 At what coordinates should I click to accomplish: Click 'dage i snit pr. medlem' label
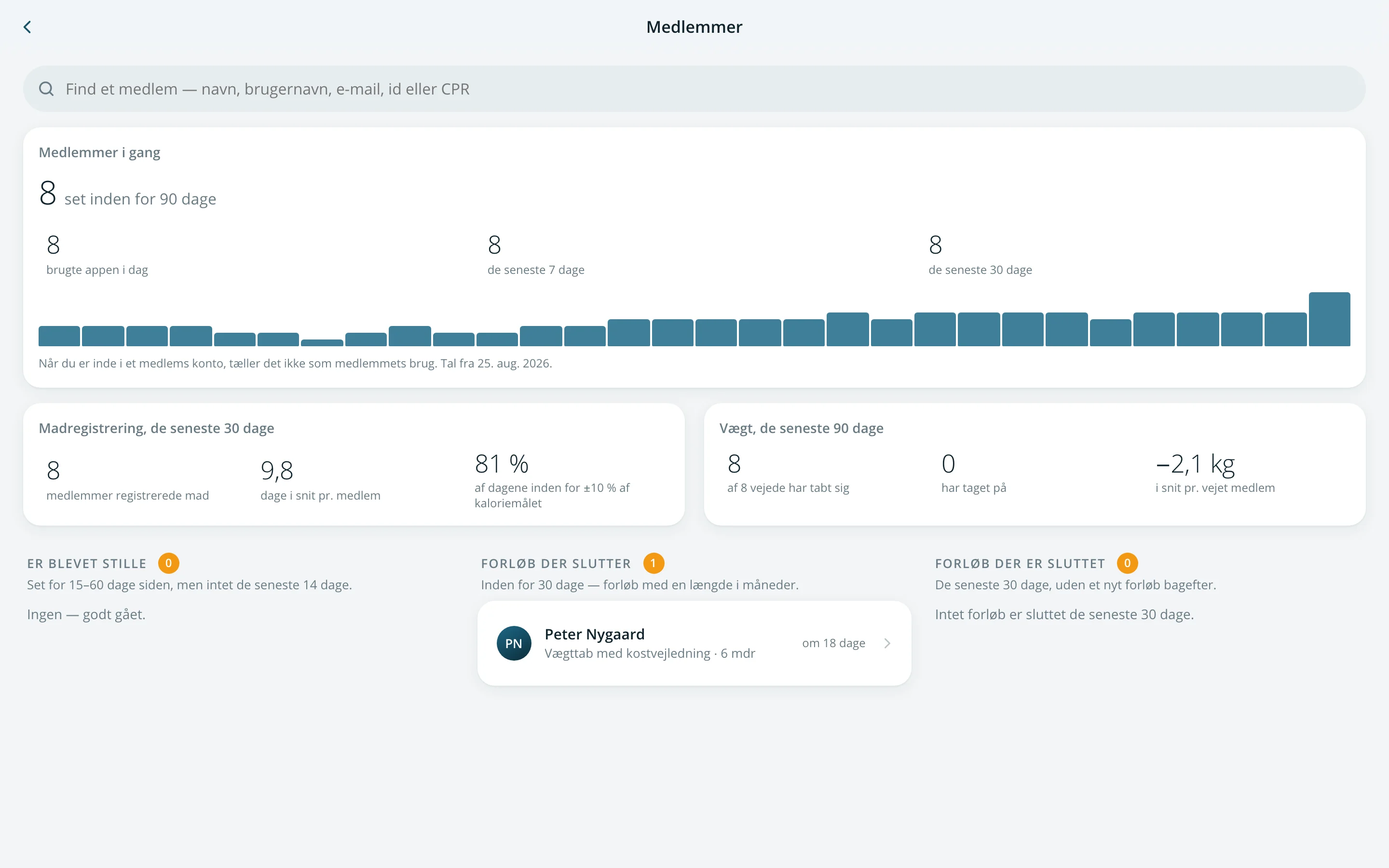(320, 495)
